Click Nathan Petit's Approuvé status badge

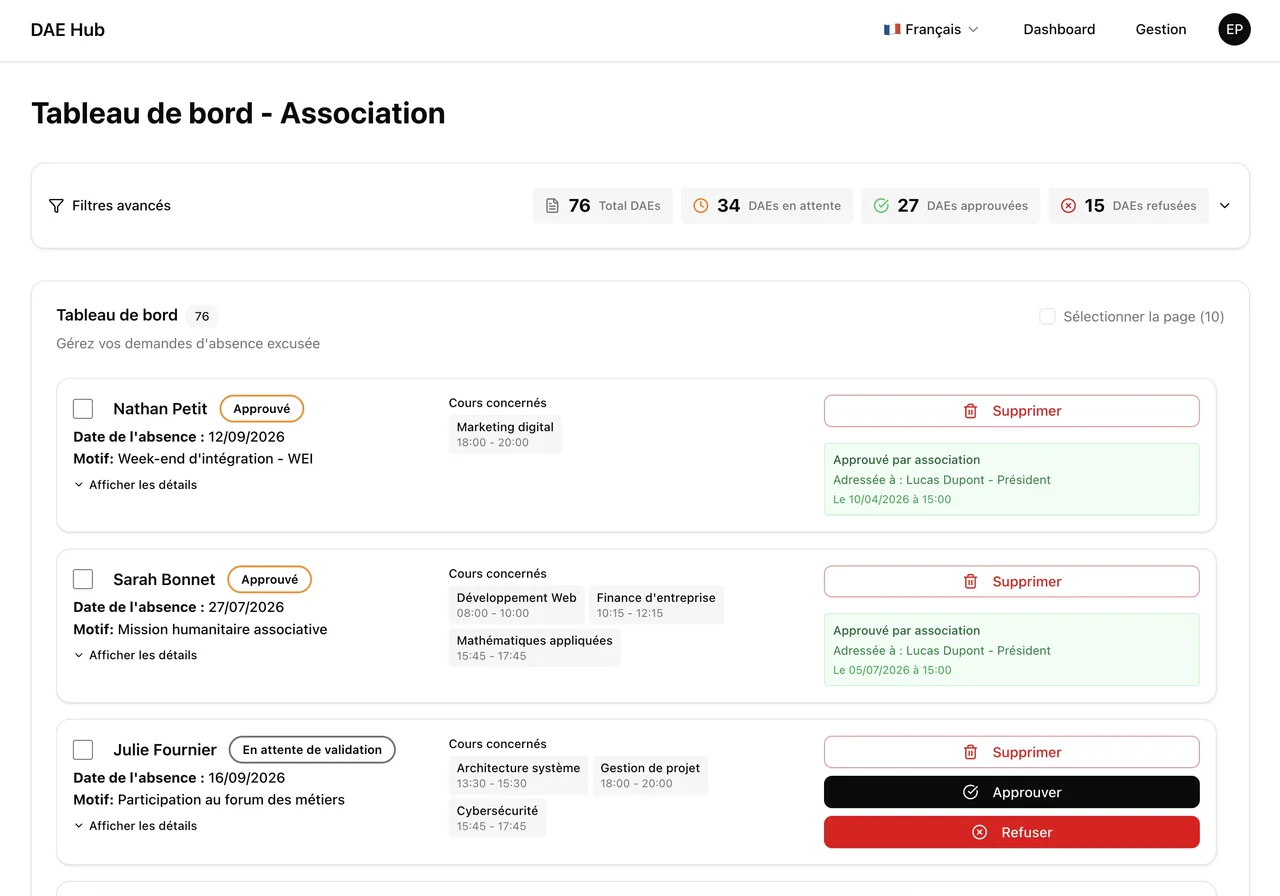(262, 409)
